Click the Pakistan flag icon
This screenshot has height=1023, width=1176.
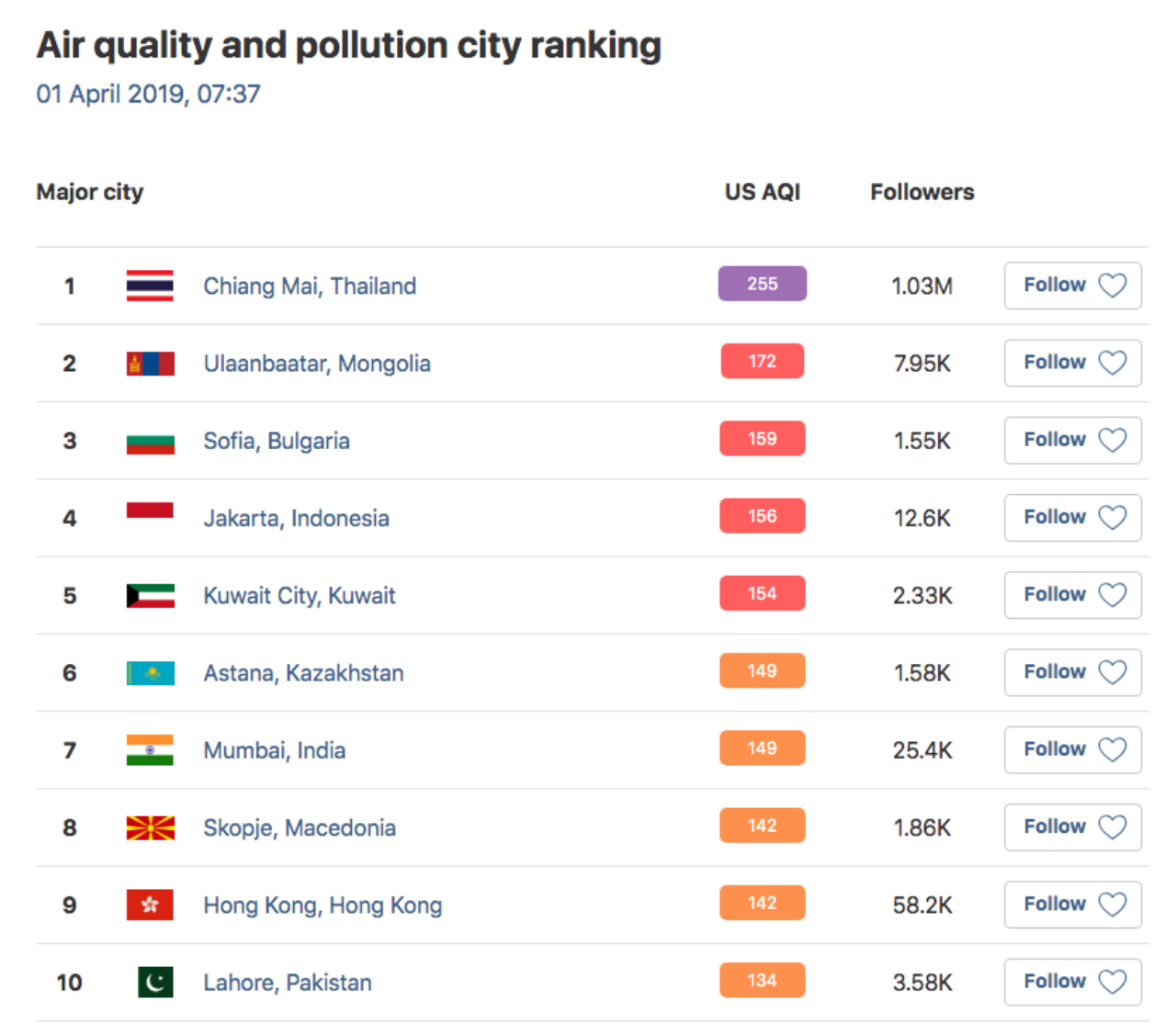point(155,983)
